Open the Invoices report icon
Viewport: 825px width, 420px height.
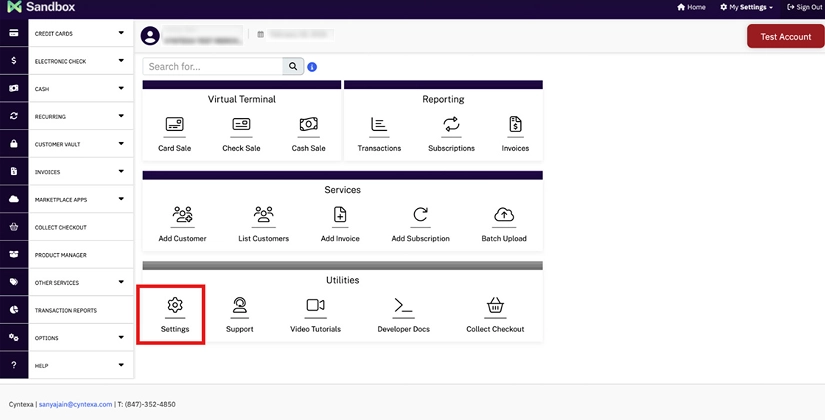[515, 124]
